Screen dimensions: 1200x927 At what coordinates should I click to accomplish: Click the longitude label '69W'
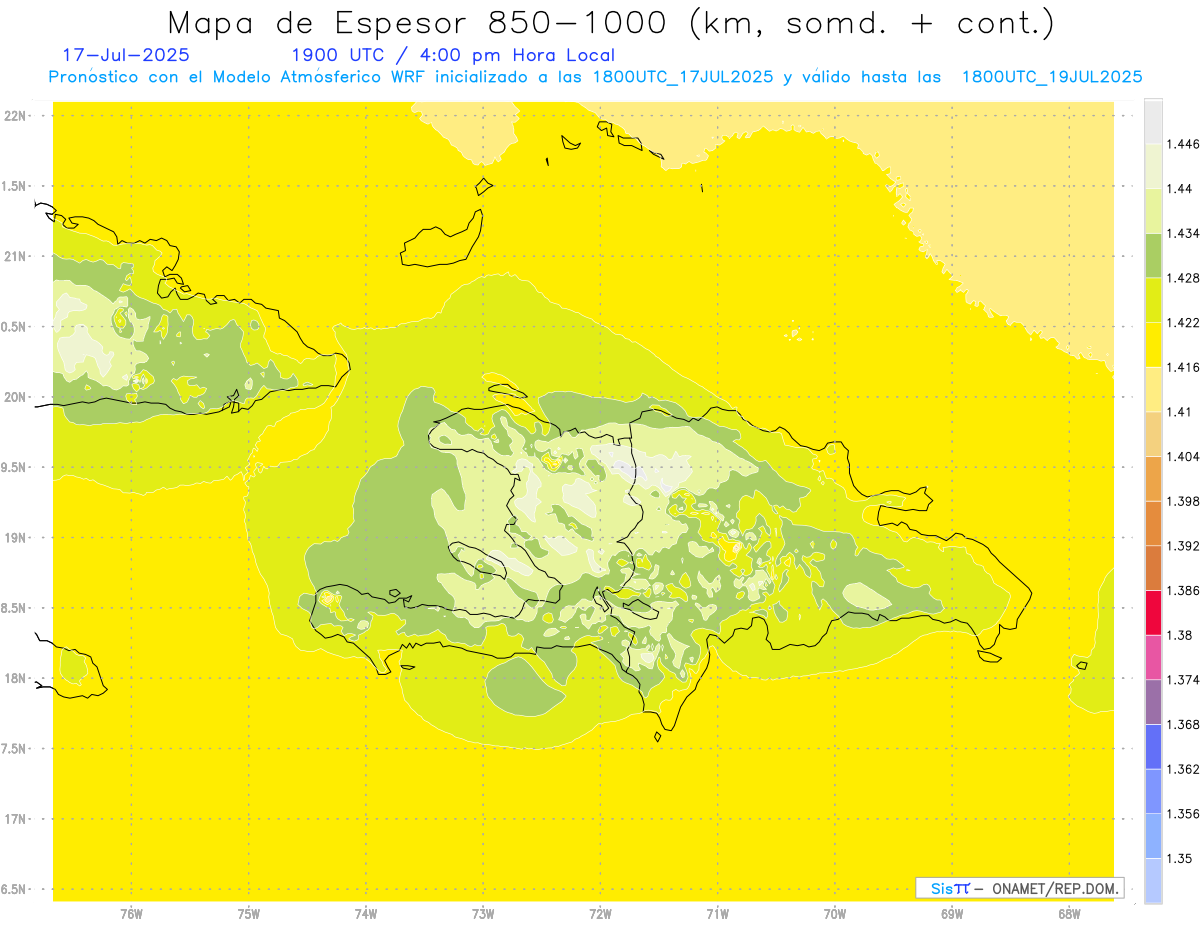tap(952, 914)
